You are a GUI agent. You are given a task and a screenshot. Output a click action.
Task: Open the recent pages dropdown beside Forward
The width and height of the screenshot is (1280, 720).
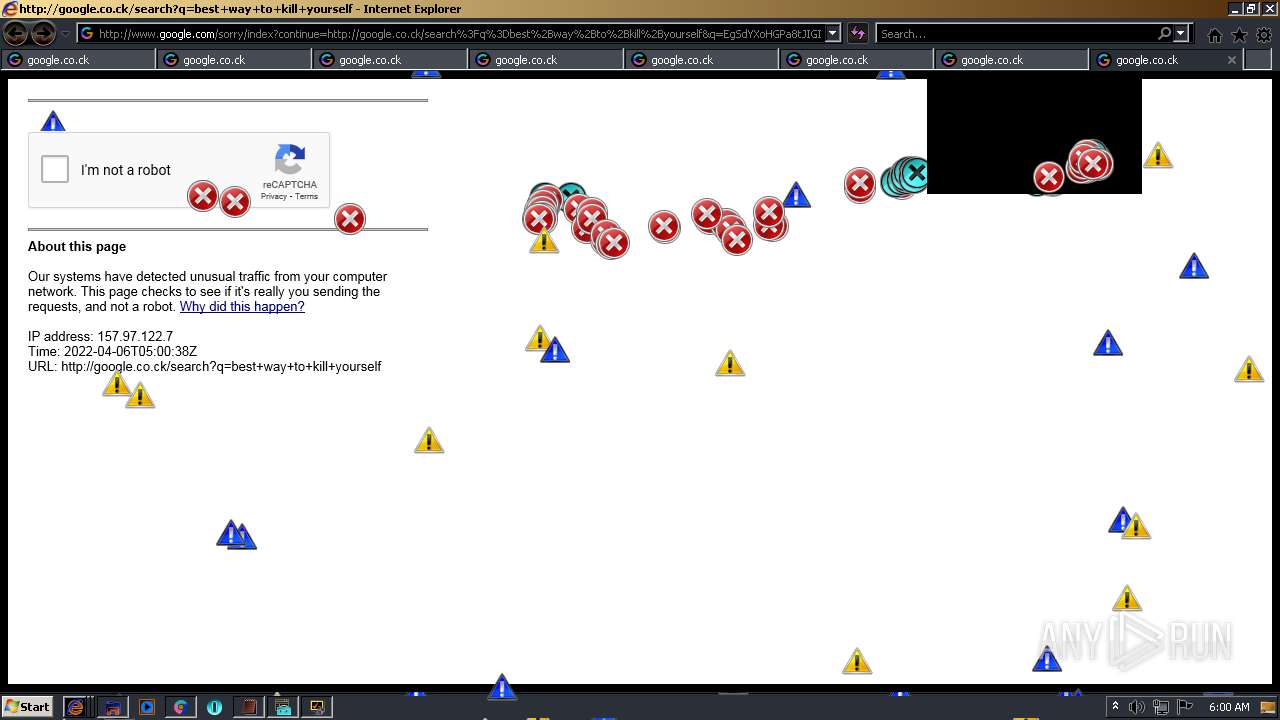coord(66,34)
